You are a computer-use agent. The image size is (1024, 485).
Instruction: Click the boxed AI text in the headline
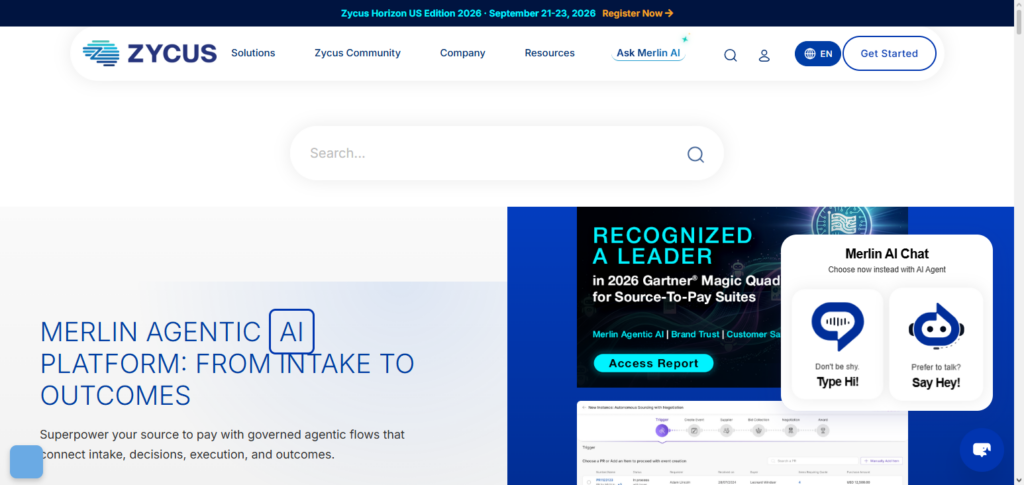click(x=292, y=332)
